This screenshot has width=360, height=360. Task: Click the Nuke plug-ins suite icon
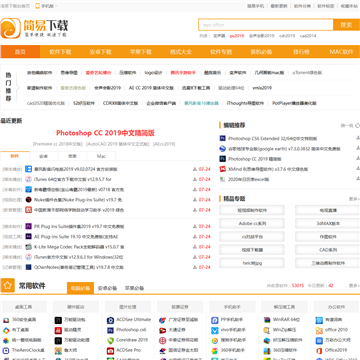click(x=29, y=200)
